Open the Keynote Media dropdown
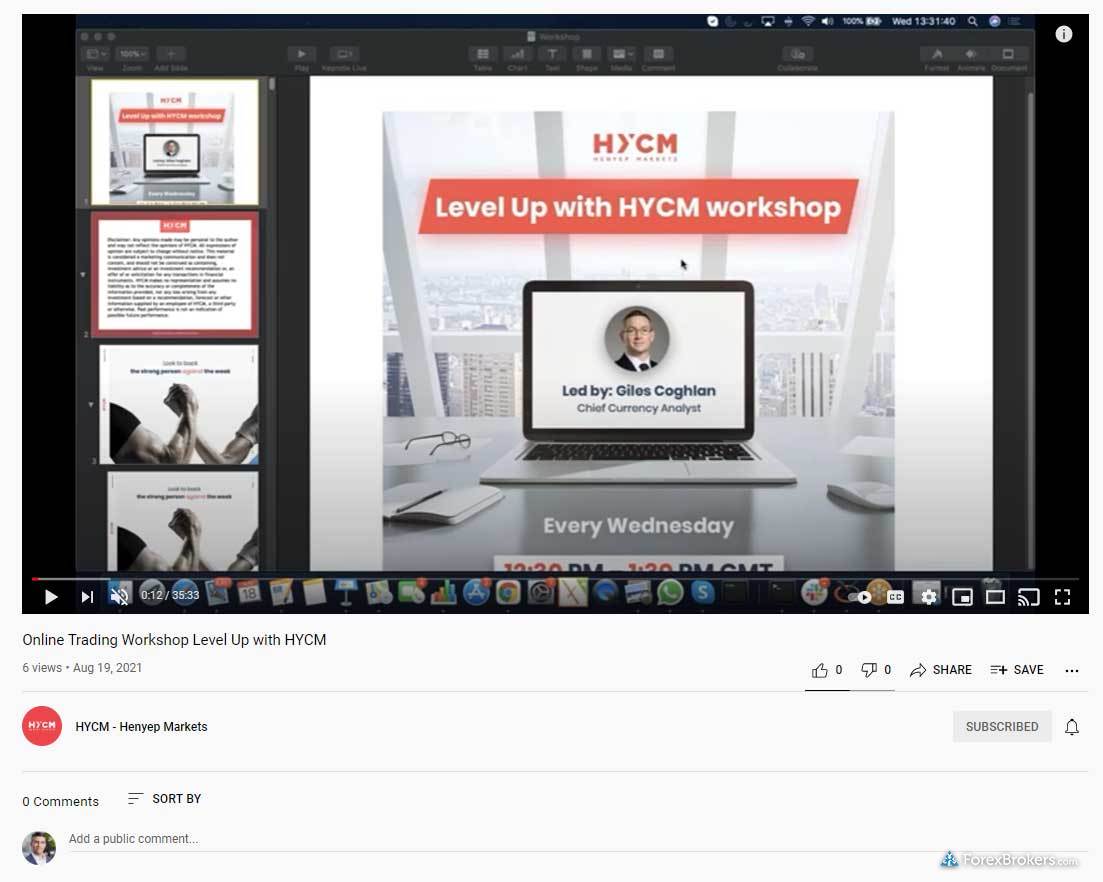The image size is (1103, 882). click(x=621, y=54)
